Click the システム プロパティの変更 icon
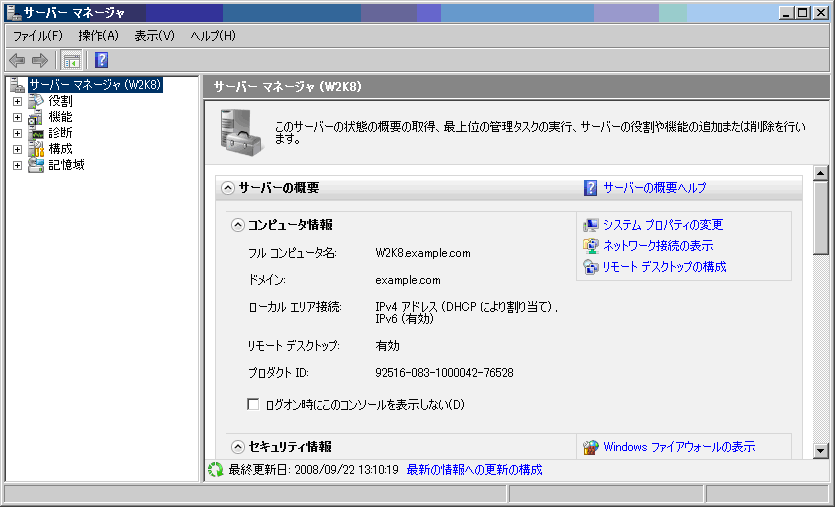835x507 pixels. 591,225
